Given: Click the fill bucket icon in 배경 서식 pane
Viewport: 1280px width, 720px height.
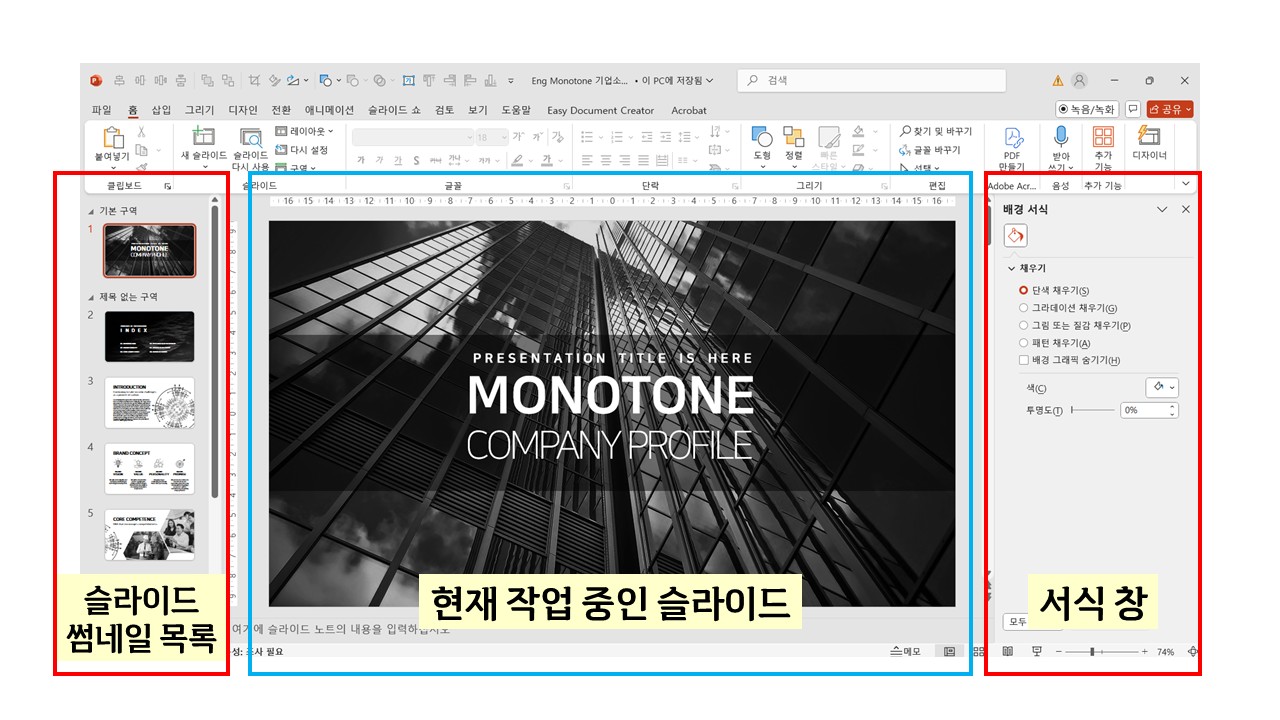Looking at the screenshot, I should pyautogui.click(x=1015, y=236).
